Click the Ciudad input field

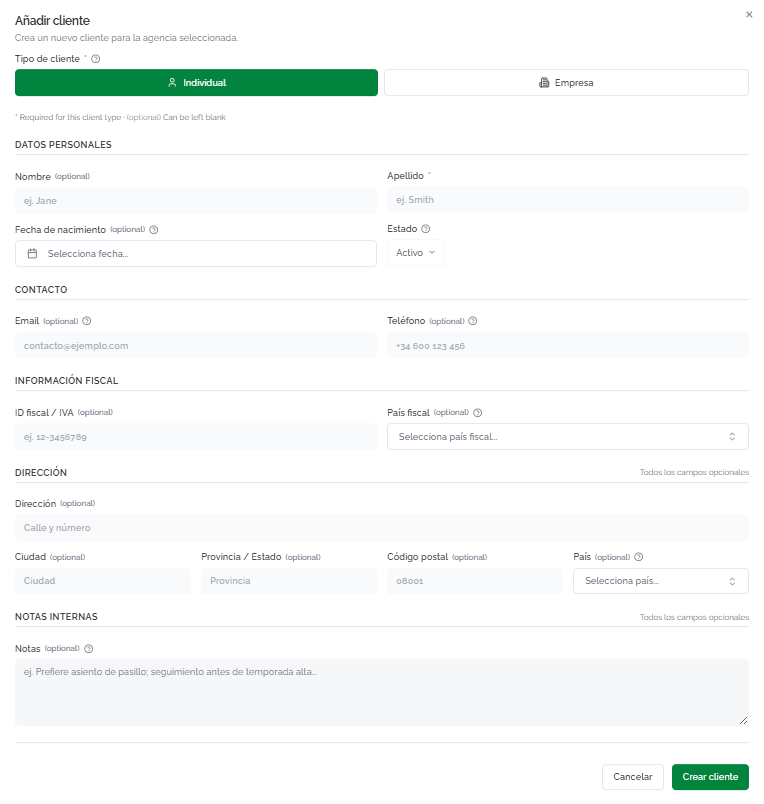(x=103, y=581)
